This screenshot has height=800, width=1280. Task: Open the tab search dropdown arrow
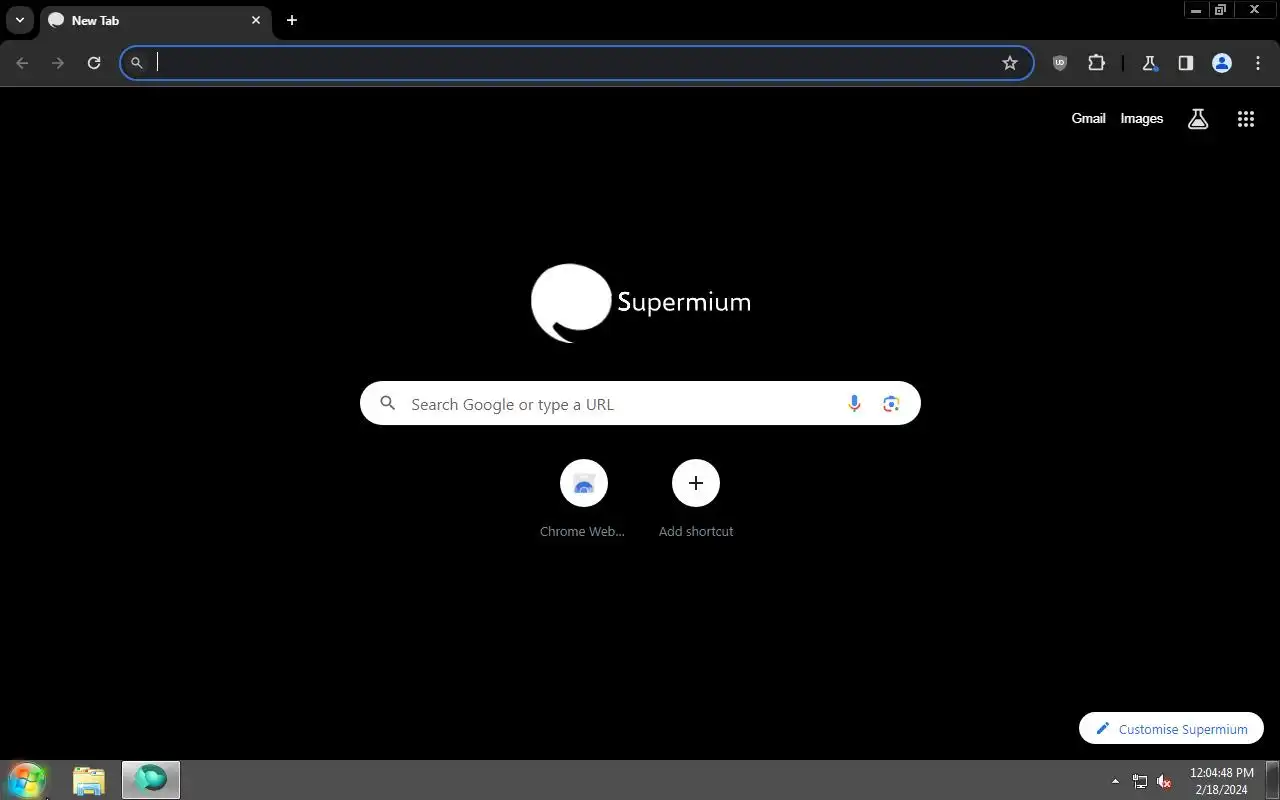click(x=19, y=20)
